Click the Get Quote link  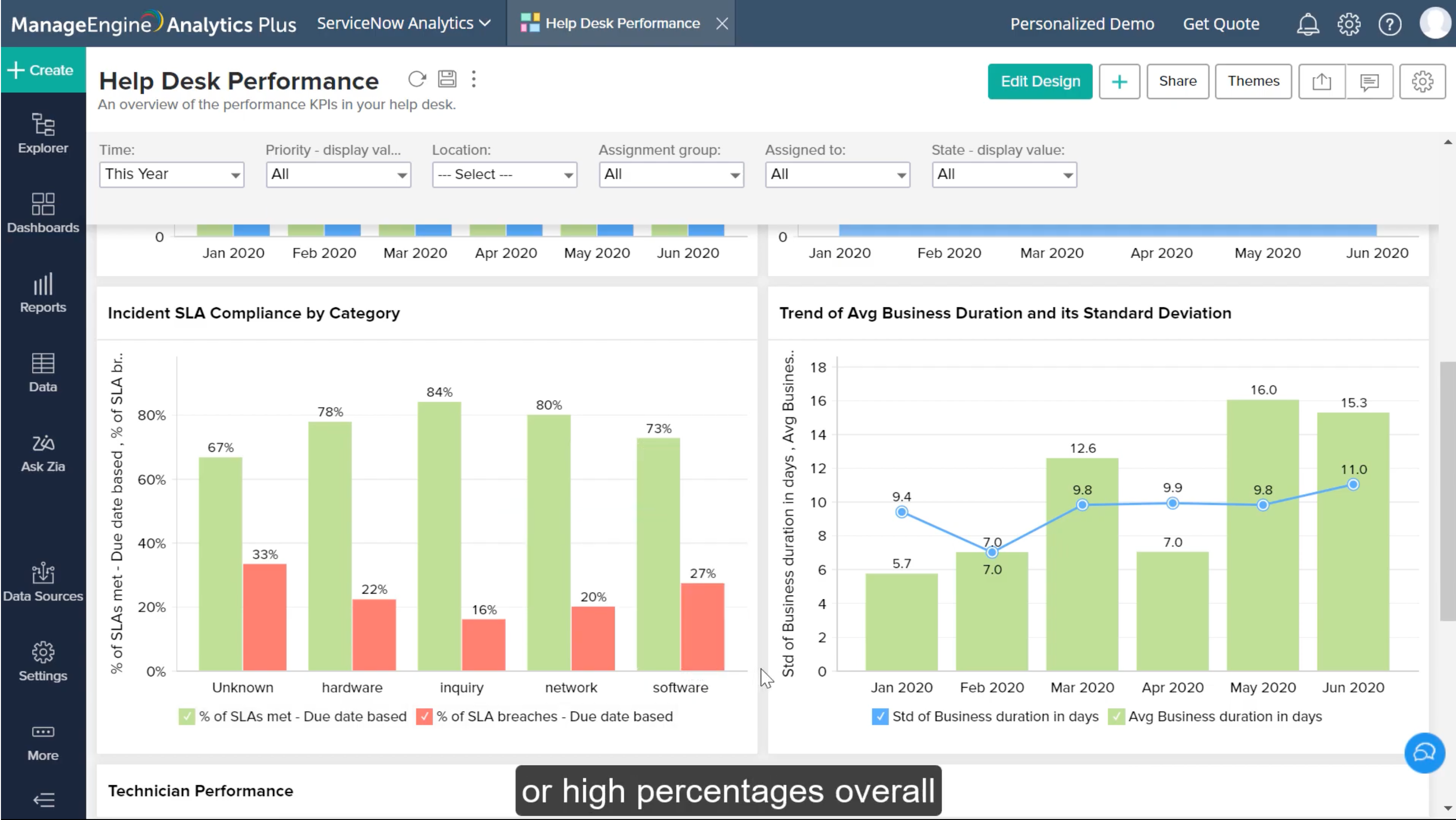tap(1221, 24)
